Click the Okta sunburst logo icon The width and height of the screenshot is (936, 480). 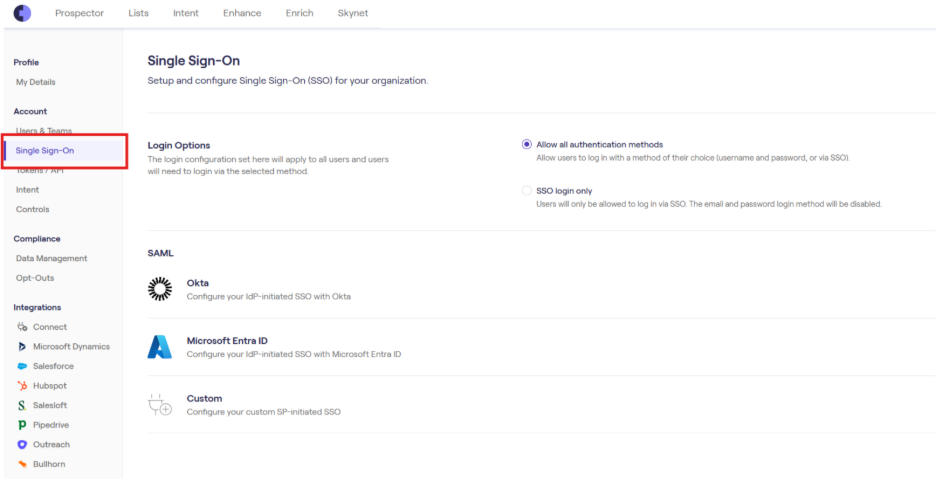pos(159,289)
